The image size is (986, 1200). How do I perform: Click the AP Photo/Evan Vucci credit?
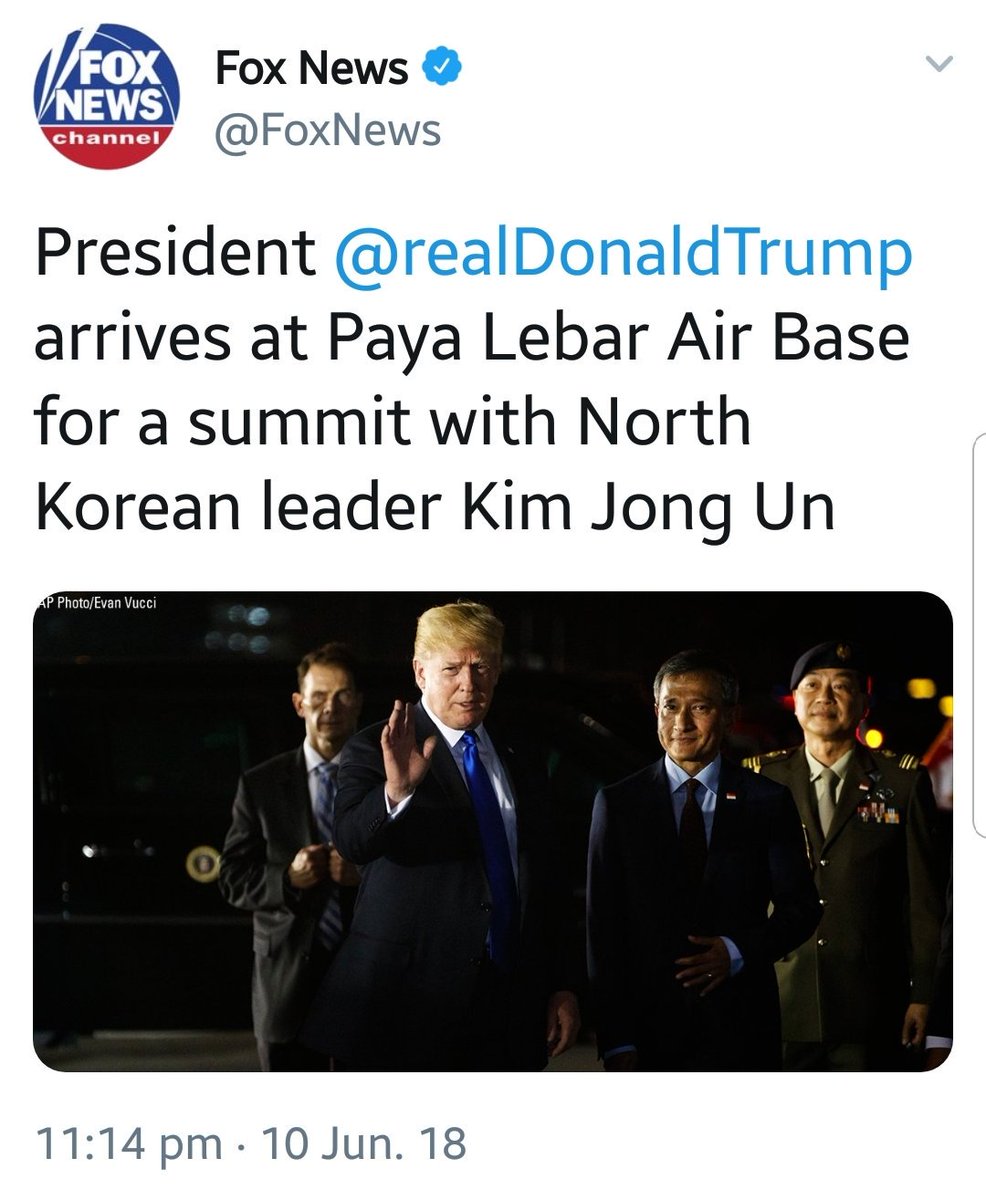click(x=96, y=603)
